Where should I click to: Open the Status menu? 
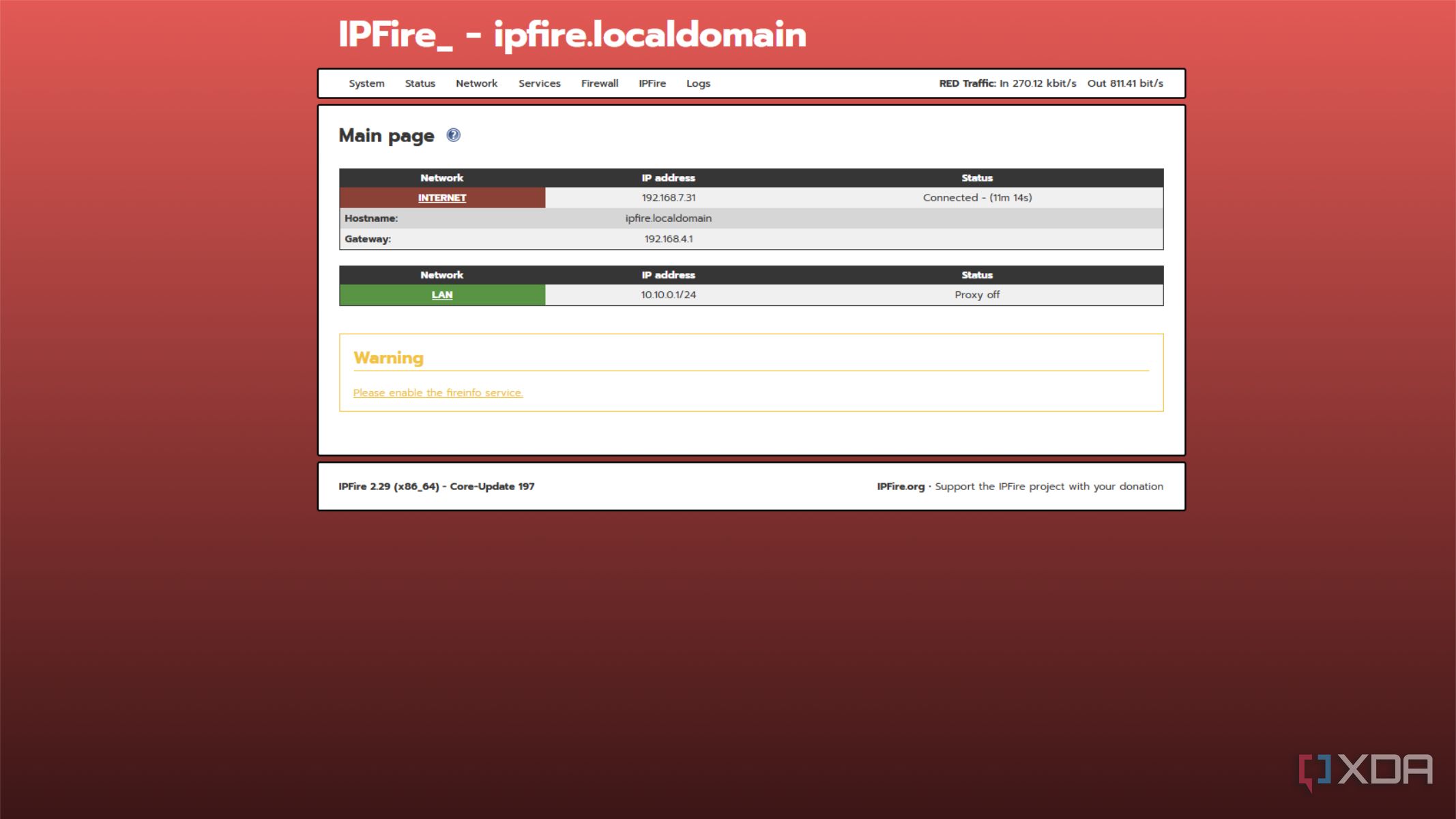point(420,83)
